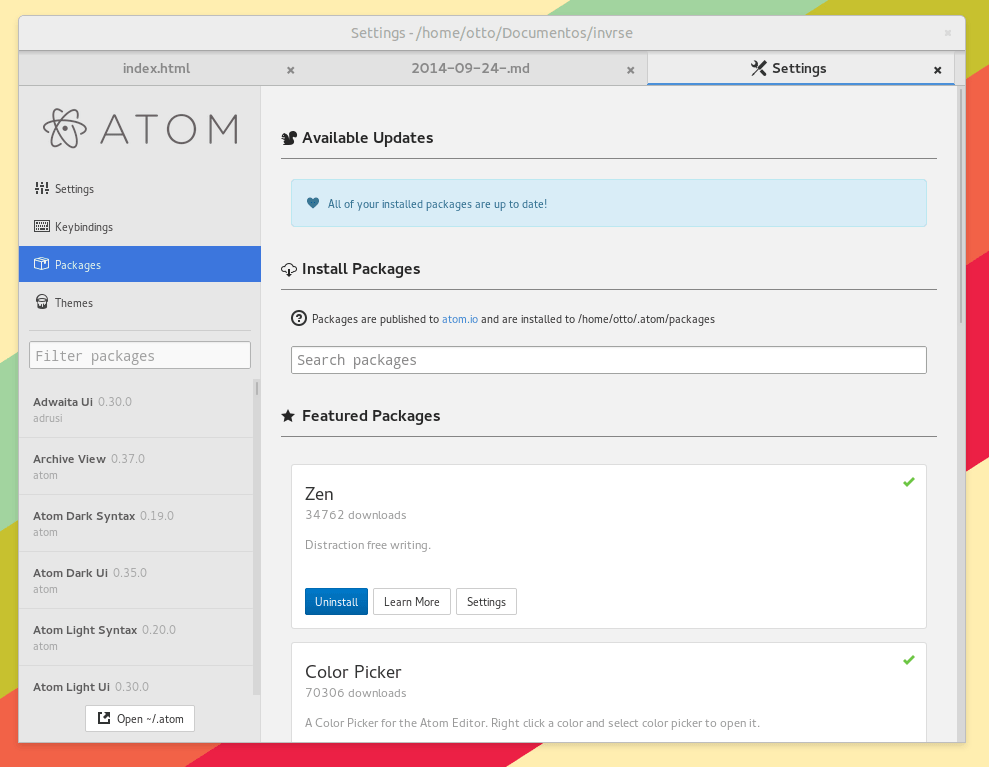Click the Zen package title
The width and height of the screenshot is (989, 767).
tap(319, 494)
